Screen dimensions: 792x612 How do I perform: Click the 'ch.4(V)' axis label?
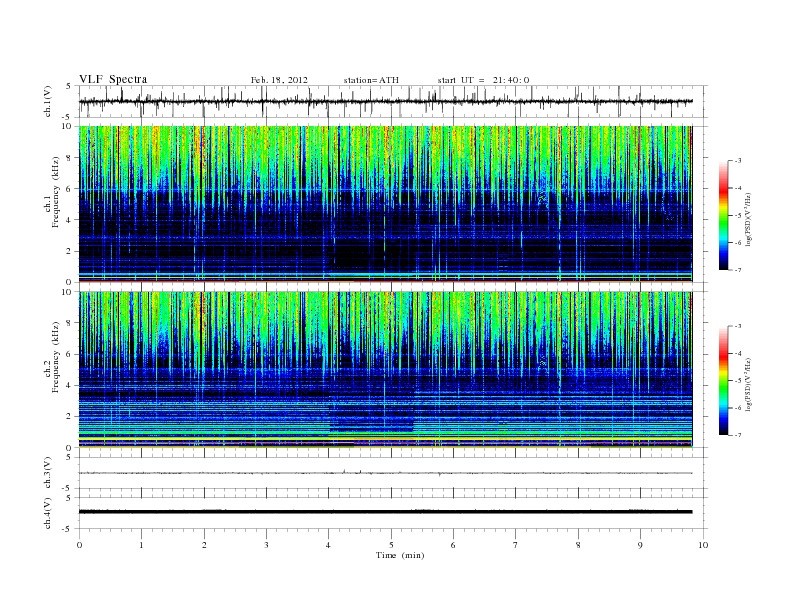(48, 513)
